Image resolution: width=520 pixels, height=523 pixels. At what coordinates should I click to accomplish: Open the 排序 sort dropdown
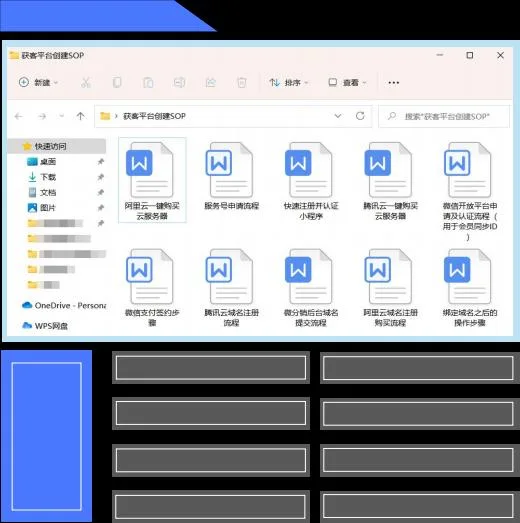point(289,82)
